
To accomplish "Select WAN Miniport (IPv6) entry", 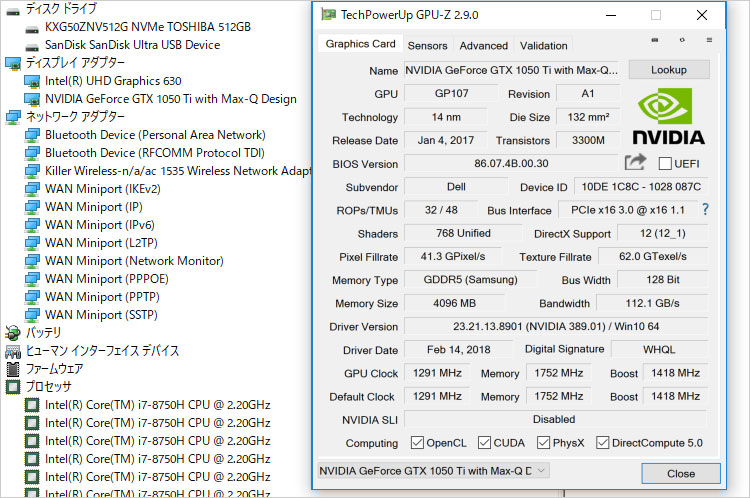I will click(99, 225).
